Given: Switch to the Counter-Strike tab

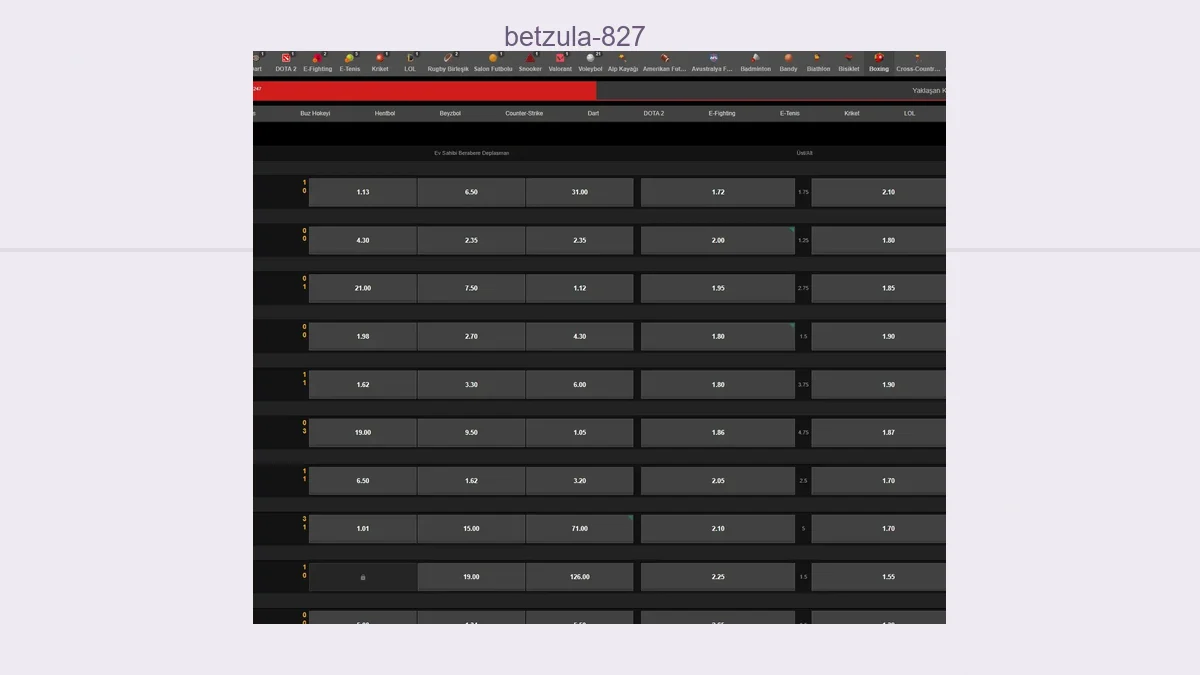Looking at the screenshot, I should pyautogui.click(x=524, y=113).
